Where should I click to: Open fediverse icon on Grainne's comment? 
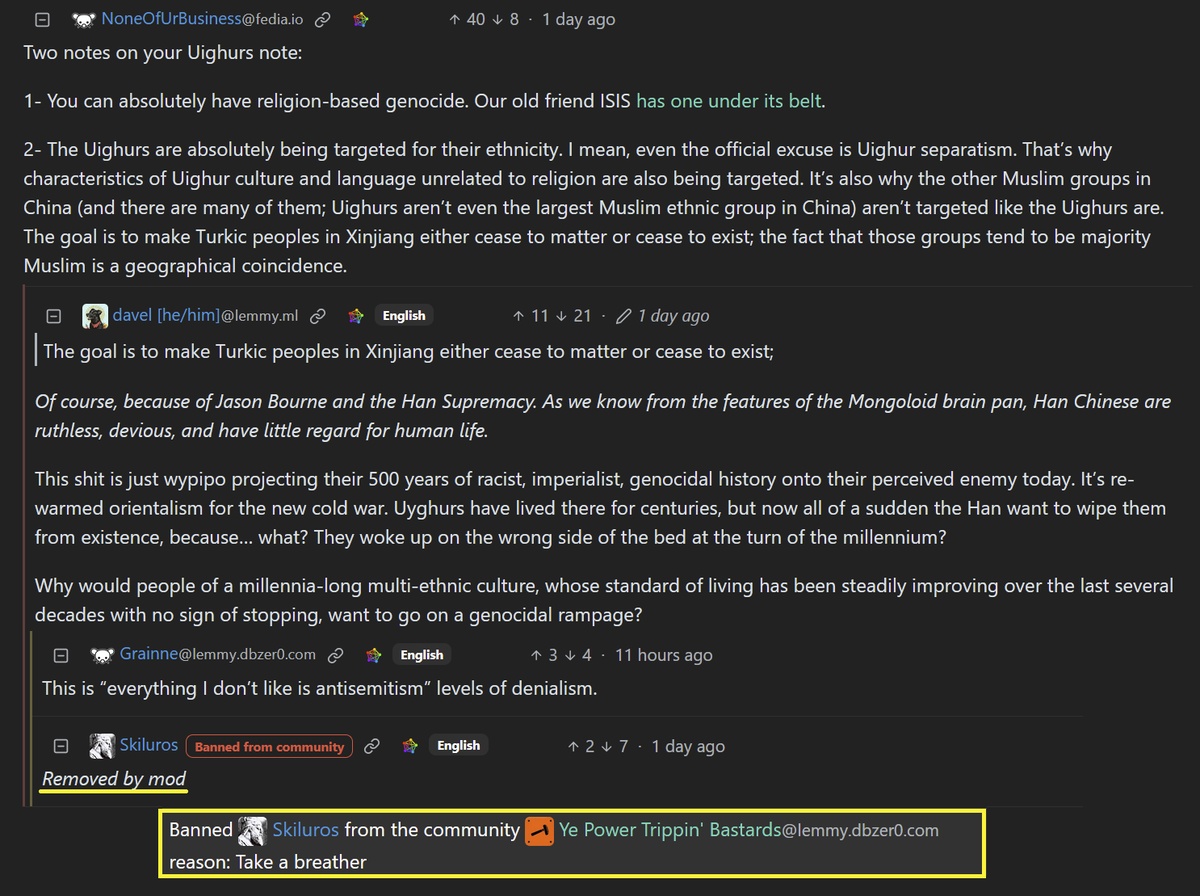click(x=373, y=655)
